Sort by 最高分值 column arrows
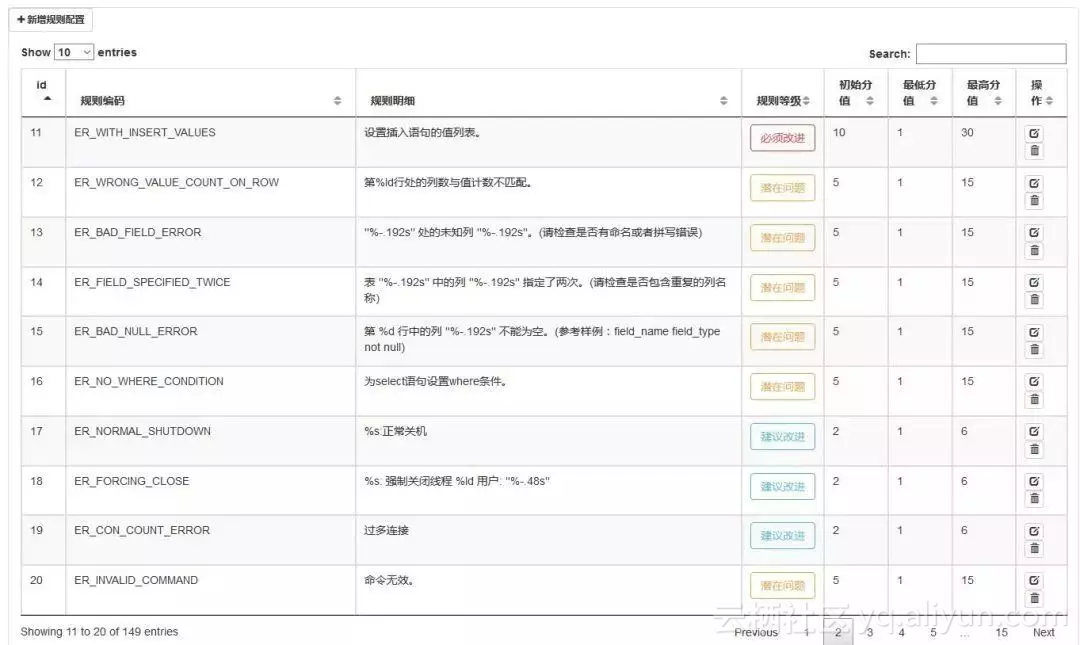The image size is (1080, 645). (997, 101)
